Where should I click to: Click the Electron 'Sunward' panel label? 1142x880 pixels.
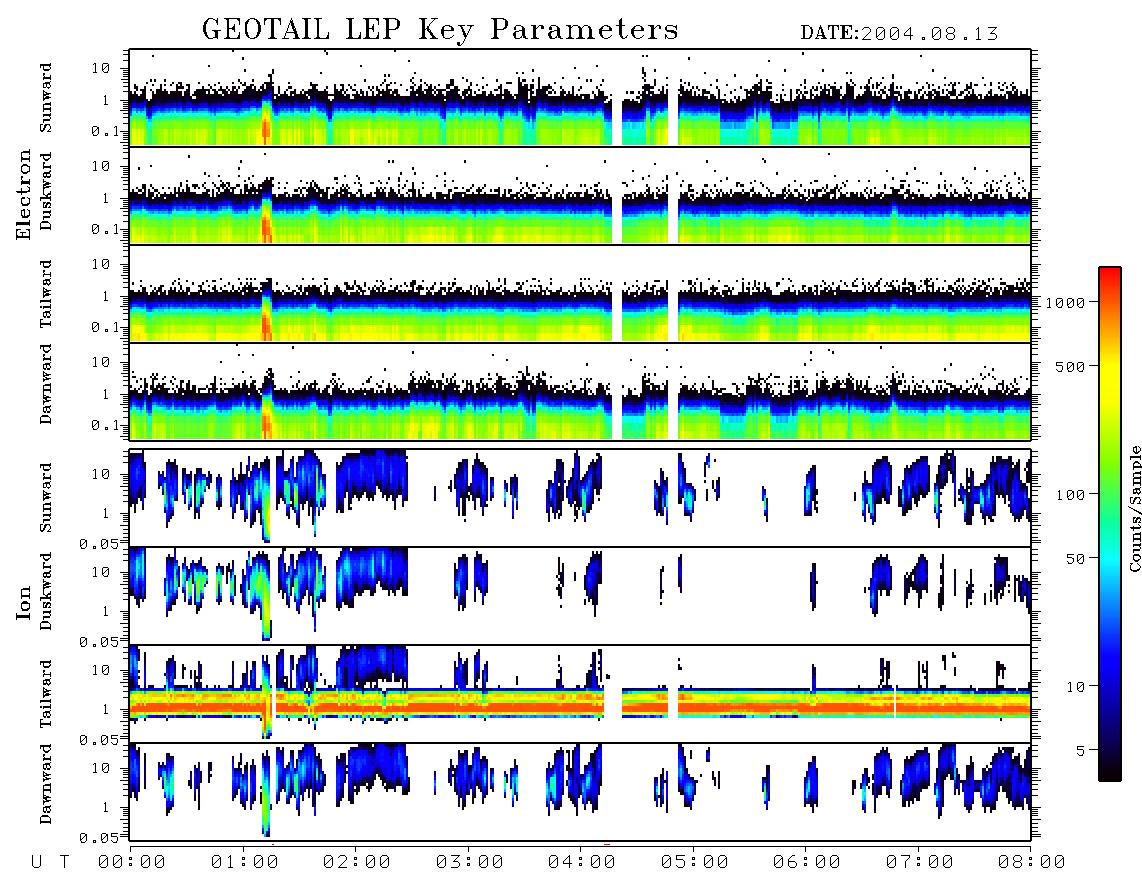pos(46,98)
